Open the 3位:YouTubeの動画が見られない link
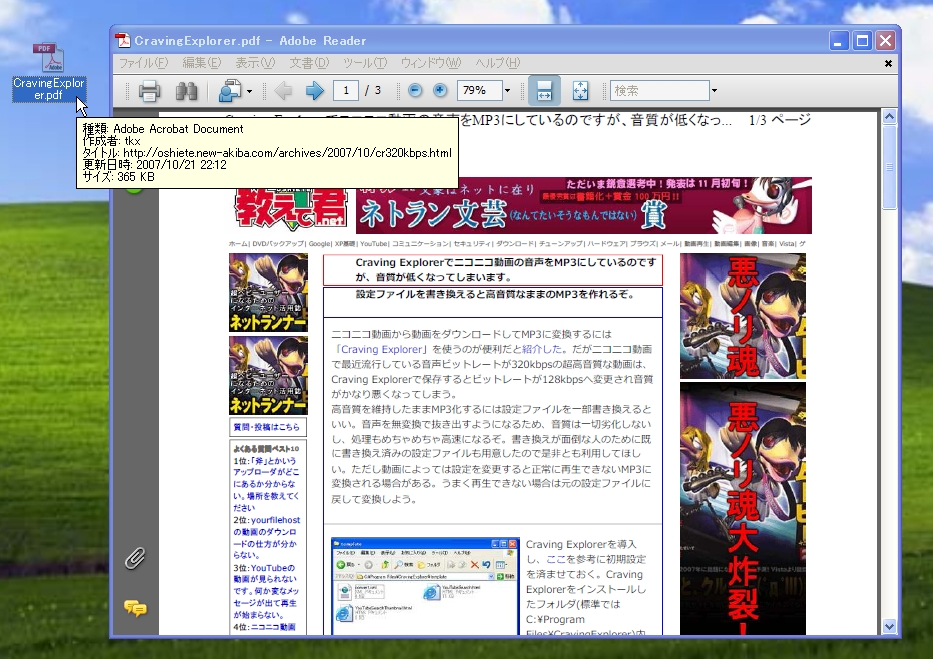 pyautogui.click(x=267, y=591)
